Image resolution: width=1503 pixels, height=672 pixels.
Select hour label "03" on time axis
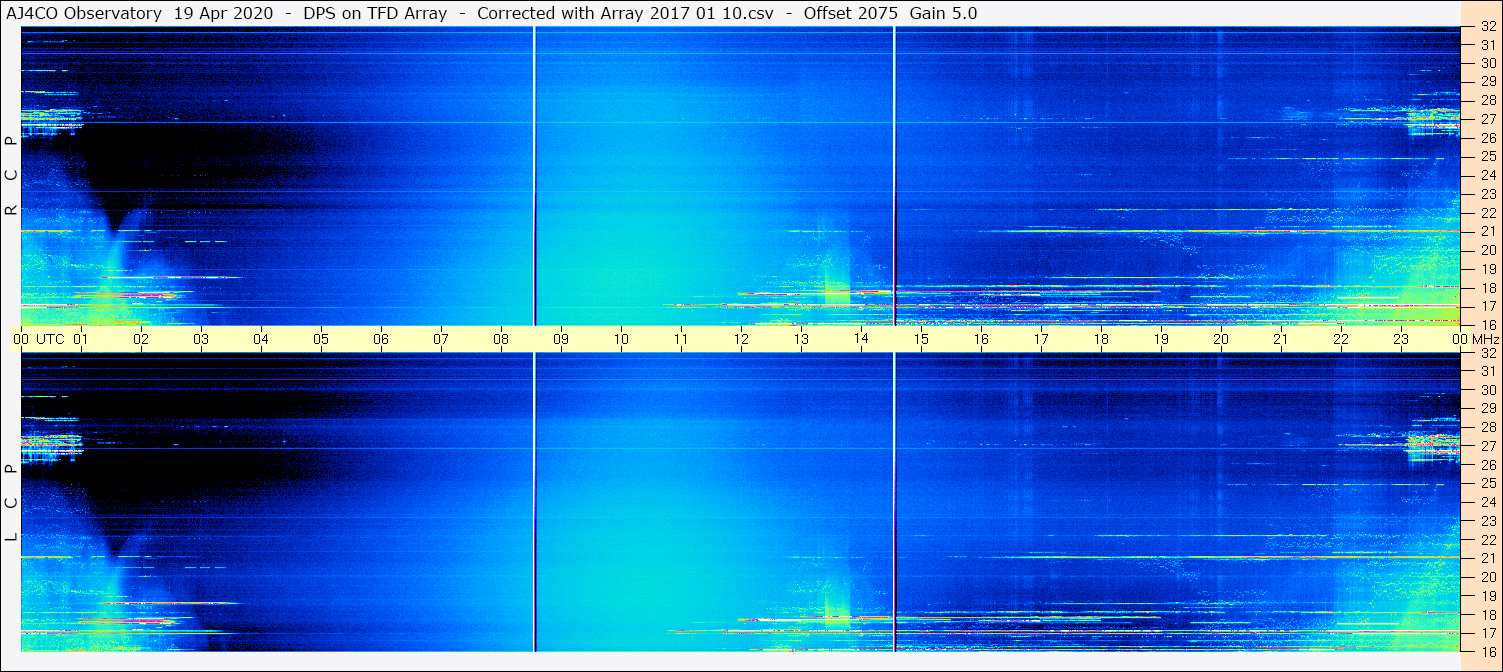point(201,339)
